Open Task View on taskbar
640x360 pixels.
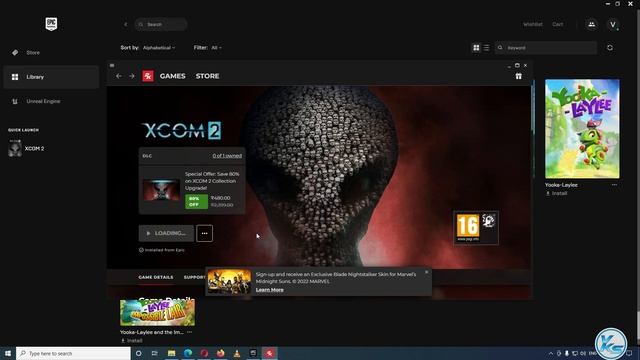coord(155,353)
